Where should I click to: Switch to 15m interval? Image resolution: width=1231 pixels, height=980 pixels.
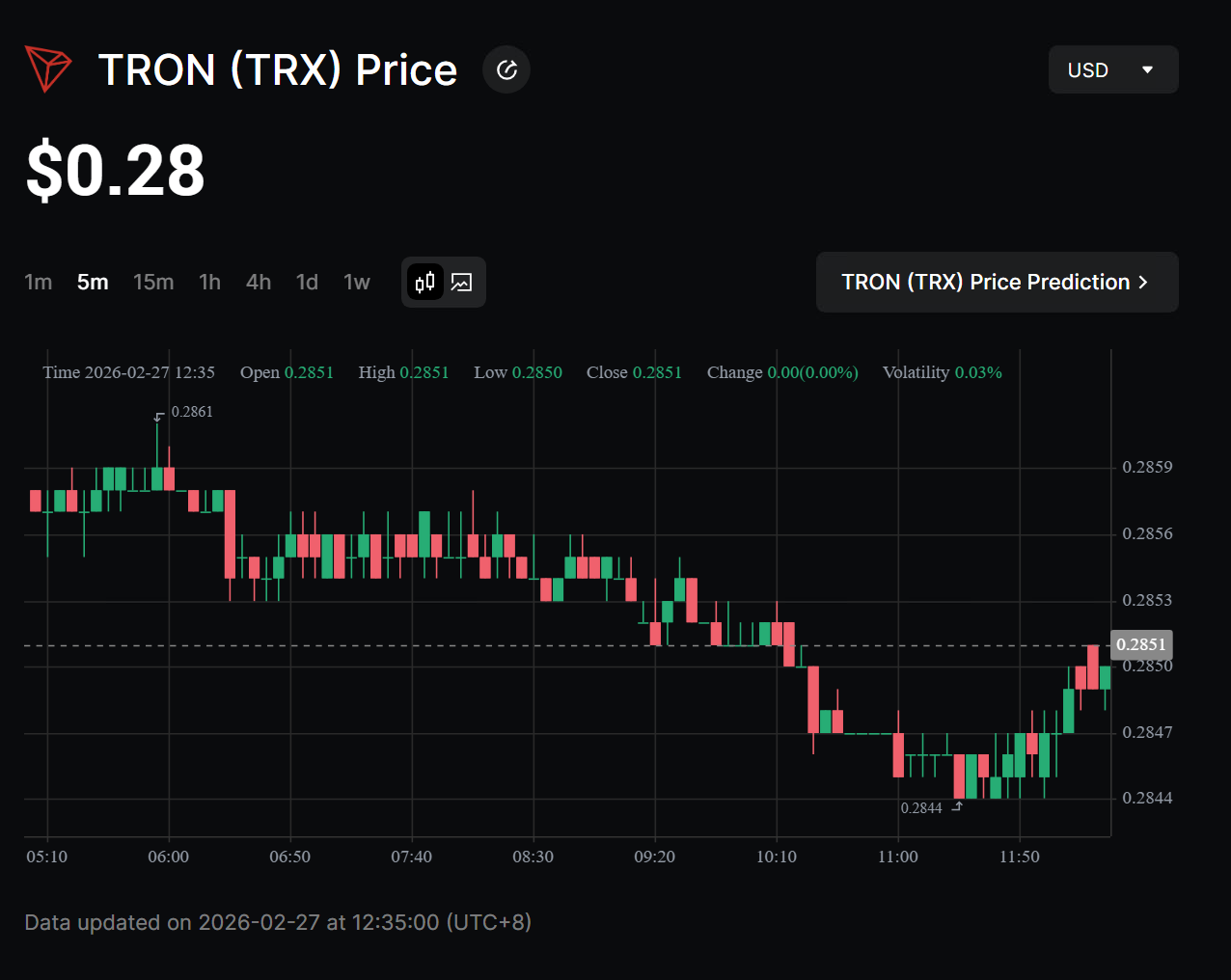153,283
